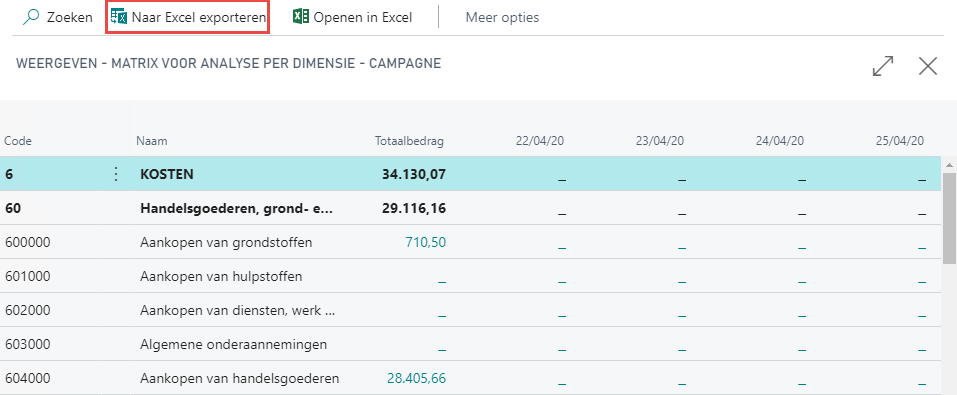Open total amount 710,50 drilldown
The height and width of the screenshot is (395, 957).
425,242
